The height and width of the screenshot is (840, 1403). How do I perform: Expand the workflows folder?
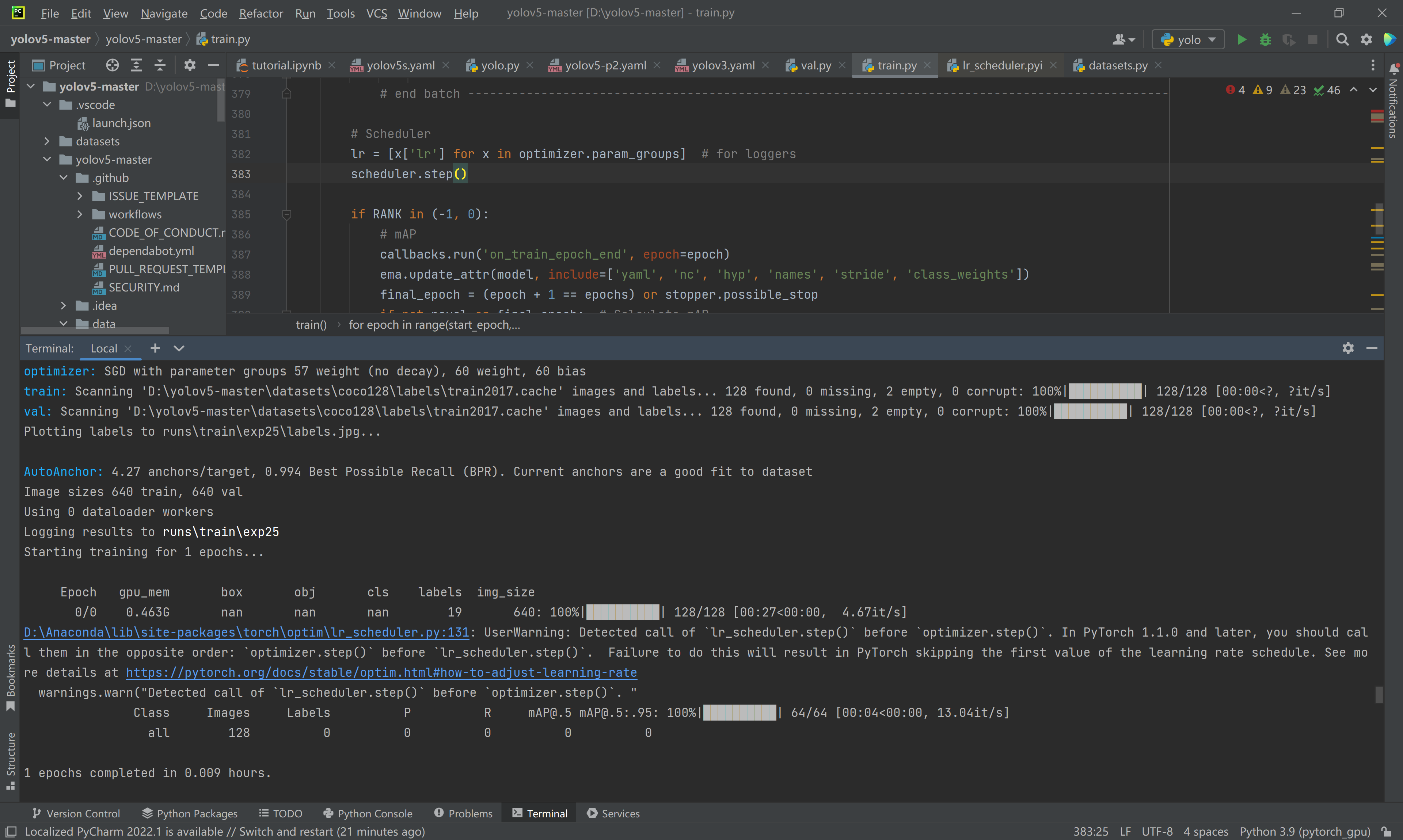tap(80, 214)
